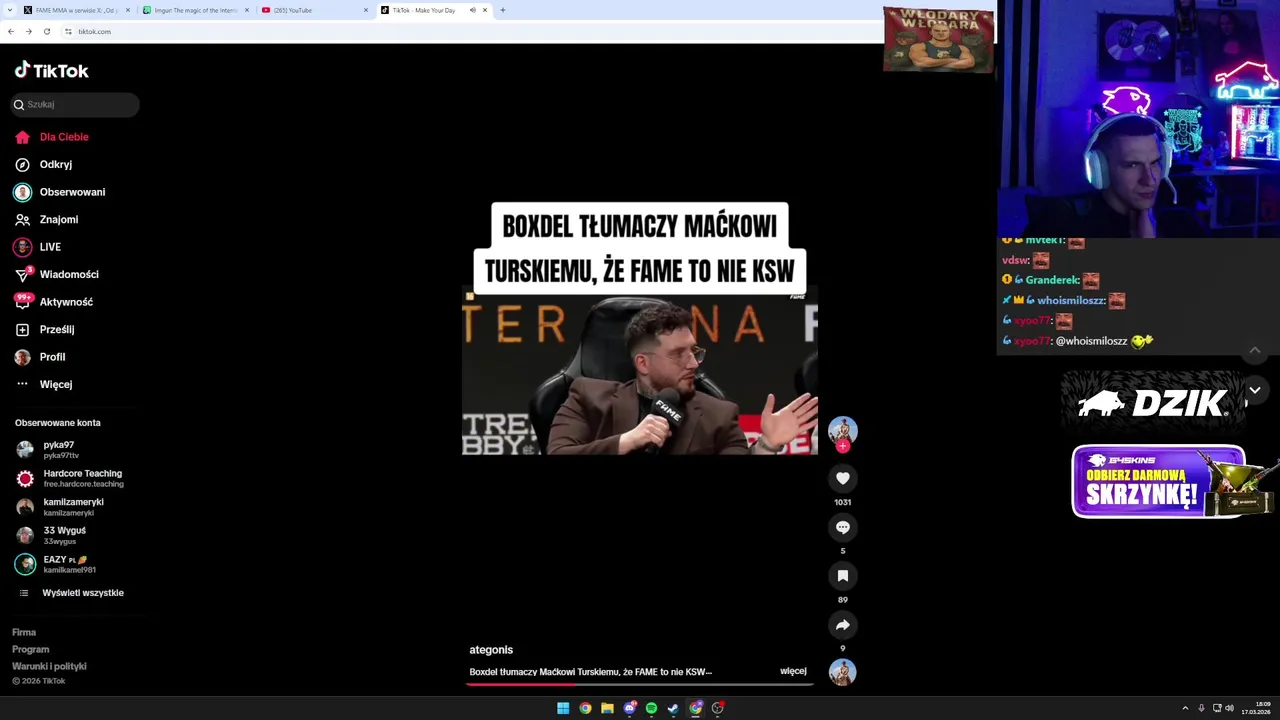This screenshot has width=1280, height=720.
Task: Click the TikTok logo in sidebar
Action: click(52, 70)
